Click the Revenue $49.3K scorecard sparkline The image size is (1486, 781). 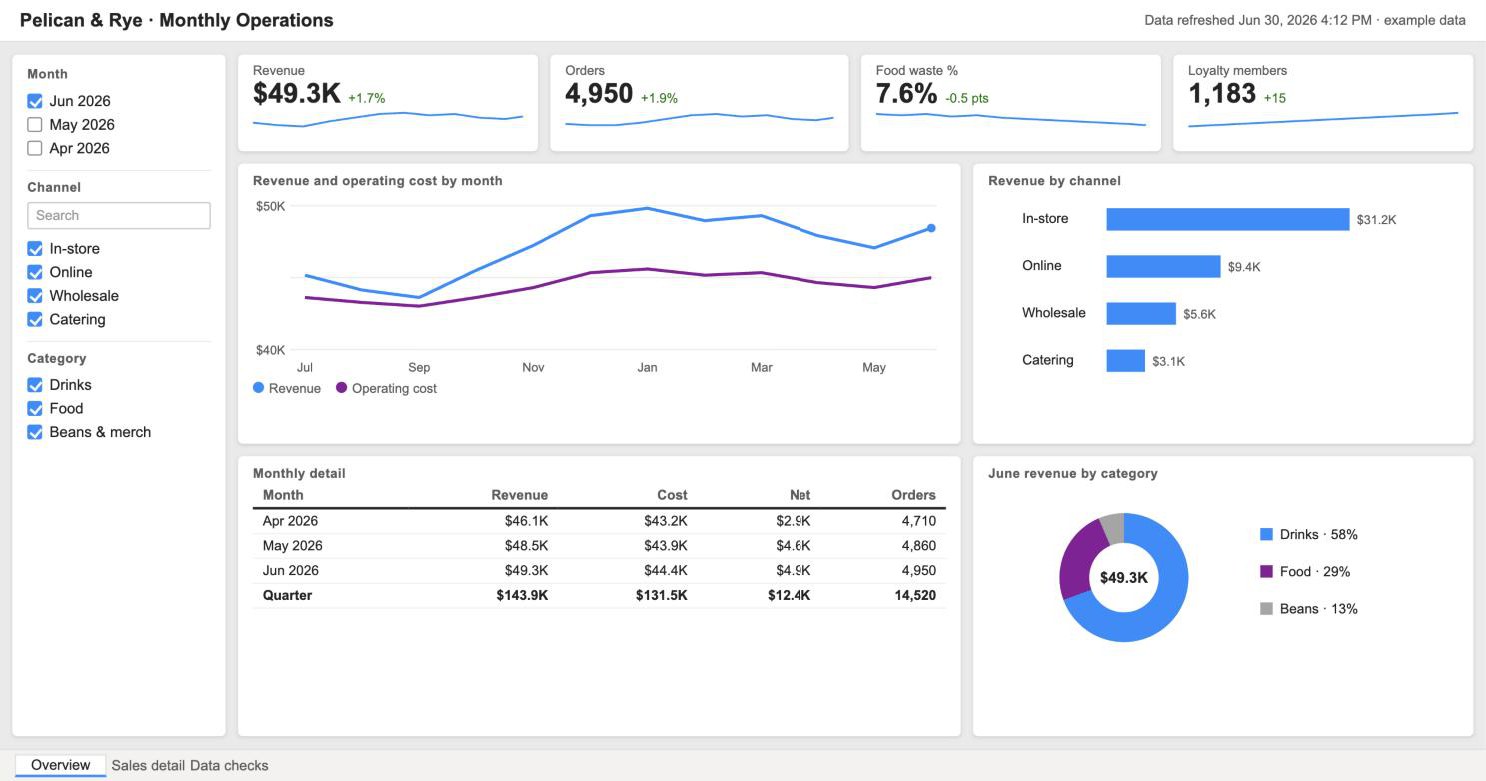coord(388,119)
